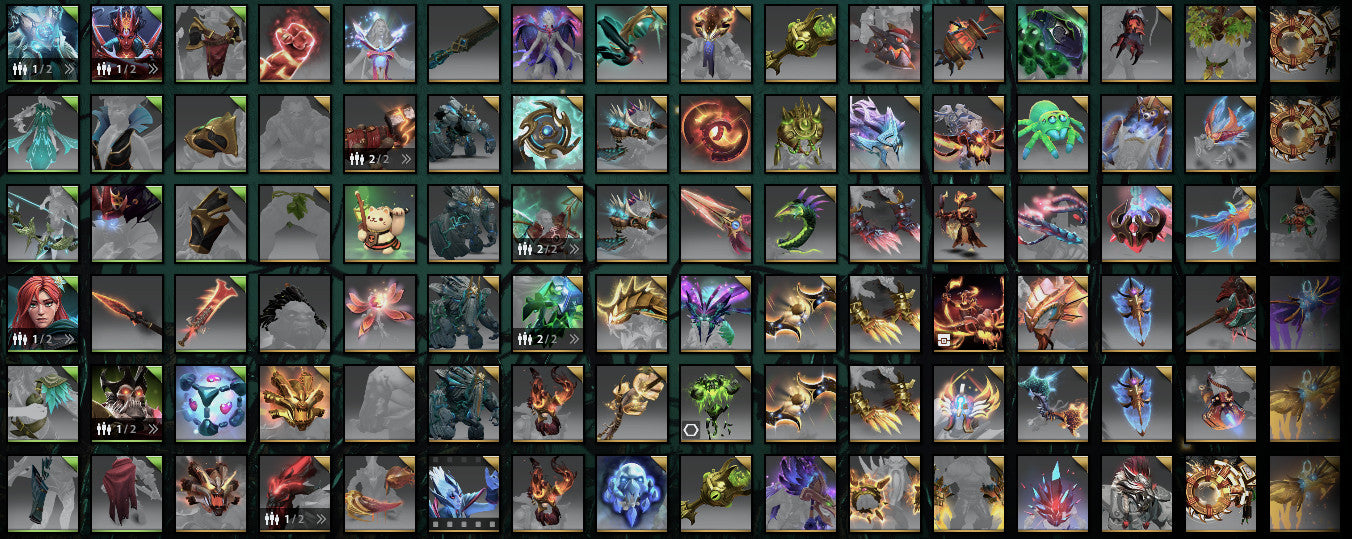Open the fiery demon item with red badge
This screenshot has width=1352, height=539.
coord(968,313)
